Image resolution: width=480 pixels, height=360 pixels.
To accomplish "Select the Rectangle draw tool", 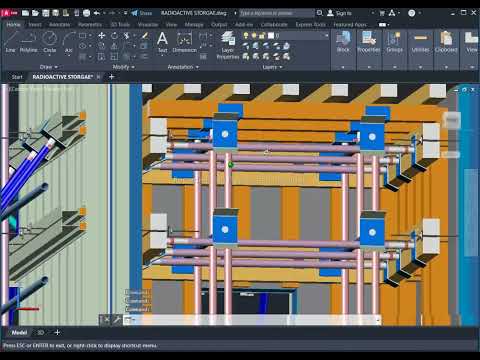I will coord(83,35).
